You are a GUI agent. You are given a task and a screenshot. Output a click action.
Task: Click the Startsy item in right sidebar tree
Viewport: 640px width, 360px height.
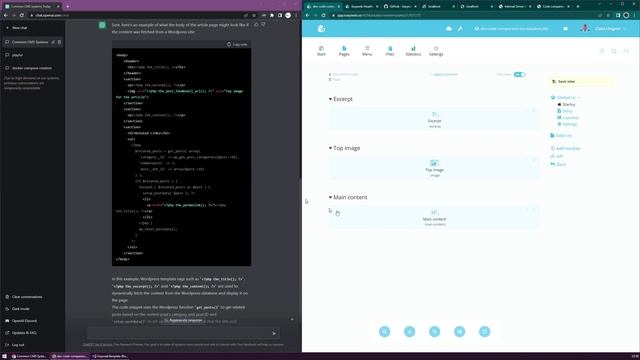point(566,104)
